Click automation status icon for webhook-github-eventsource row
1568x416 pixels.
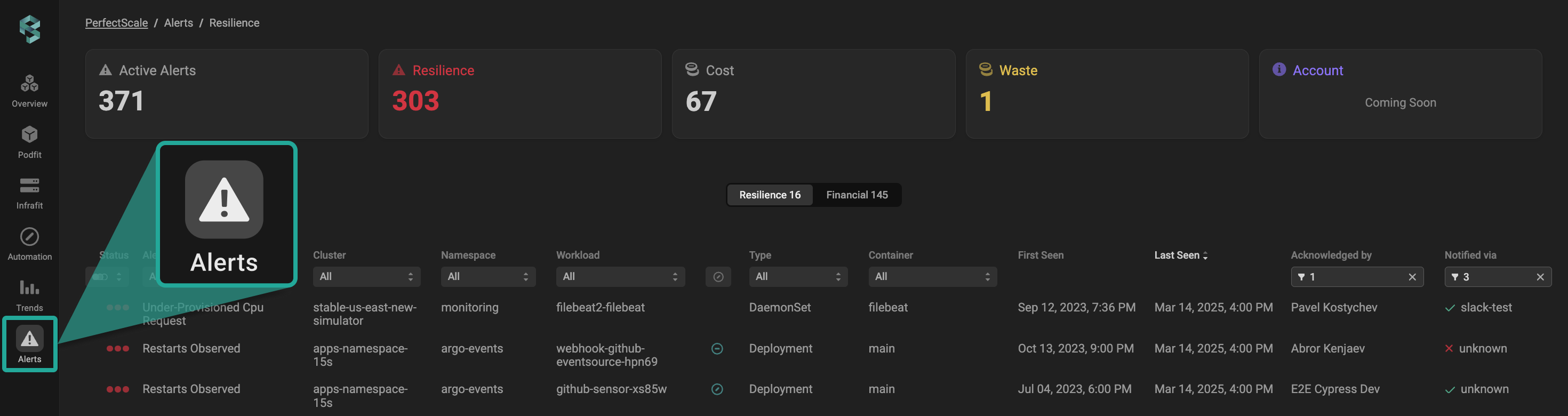click(717, 348)
